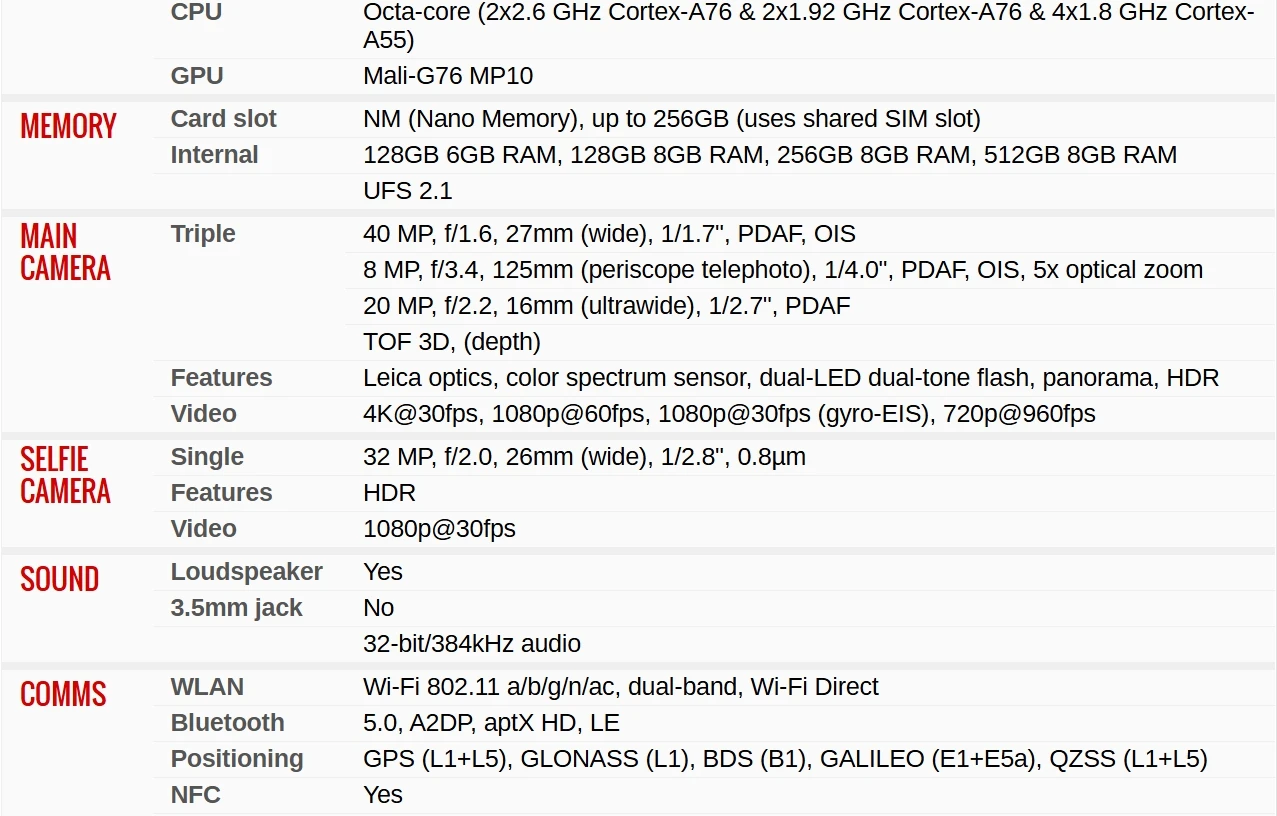Click the CPU spec label
Screen dimensions: 1277x816
(x=196, y=13)
